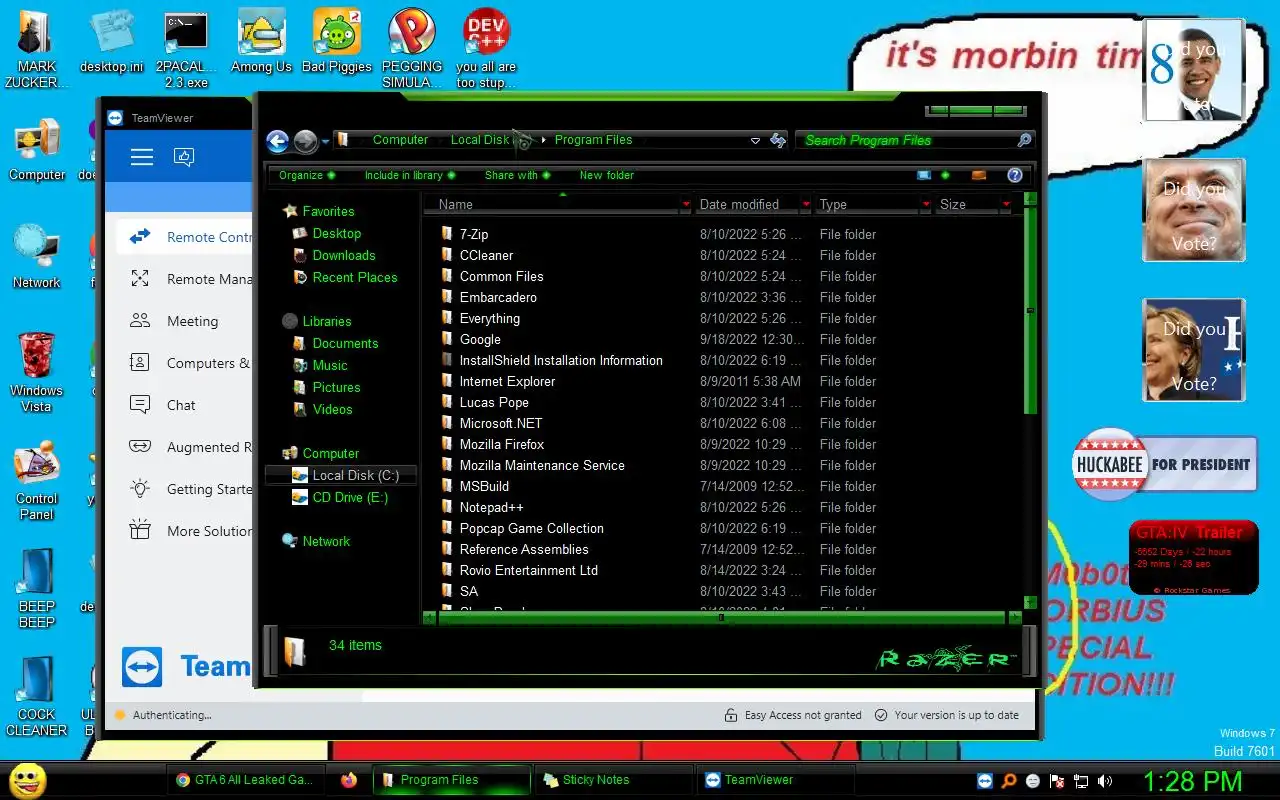Open recent pages dropdown next to forward button
This screenshot has height=800, width=1280.
325,142
